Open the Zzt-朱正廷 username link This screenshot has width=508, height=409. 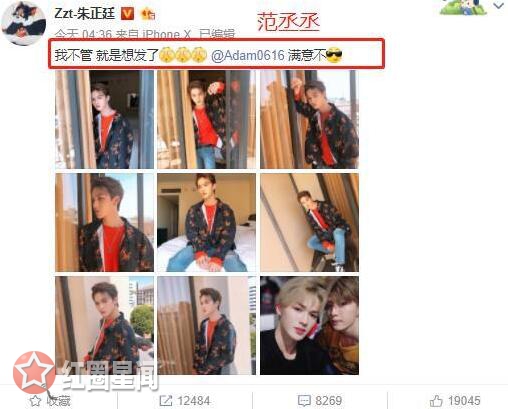[x=84, y=14]
